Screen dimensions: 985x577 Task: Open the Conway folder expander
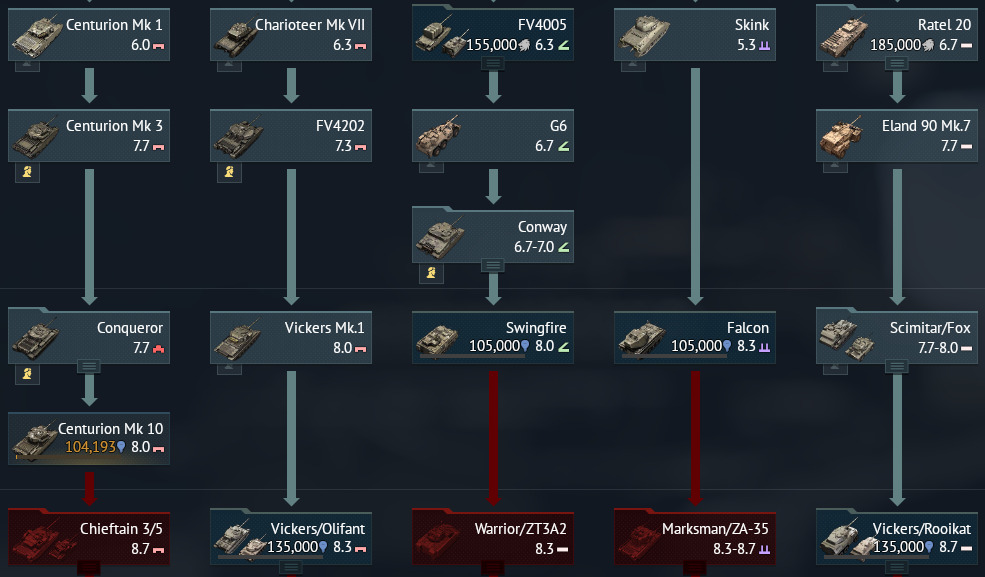(x=493, y=265)
